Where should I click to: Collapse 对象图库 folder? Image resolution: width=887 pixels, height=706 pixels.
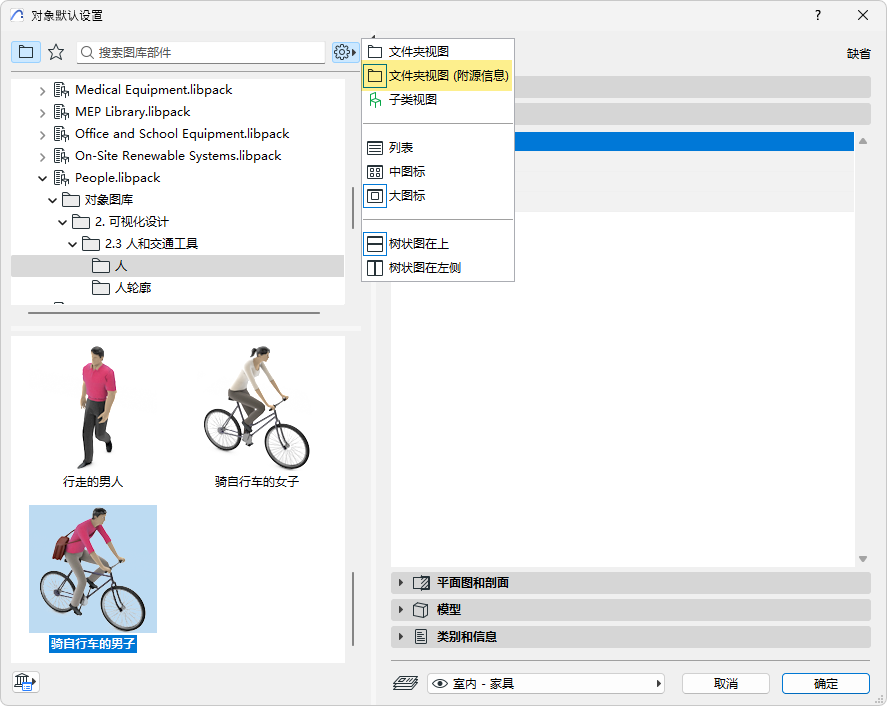pyautogui.click(x=53, y=200)
